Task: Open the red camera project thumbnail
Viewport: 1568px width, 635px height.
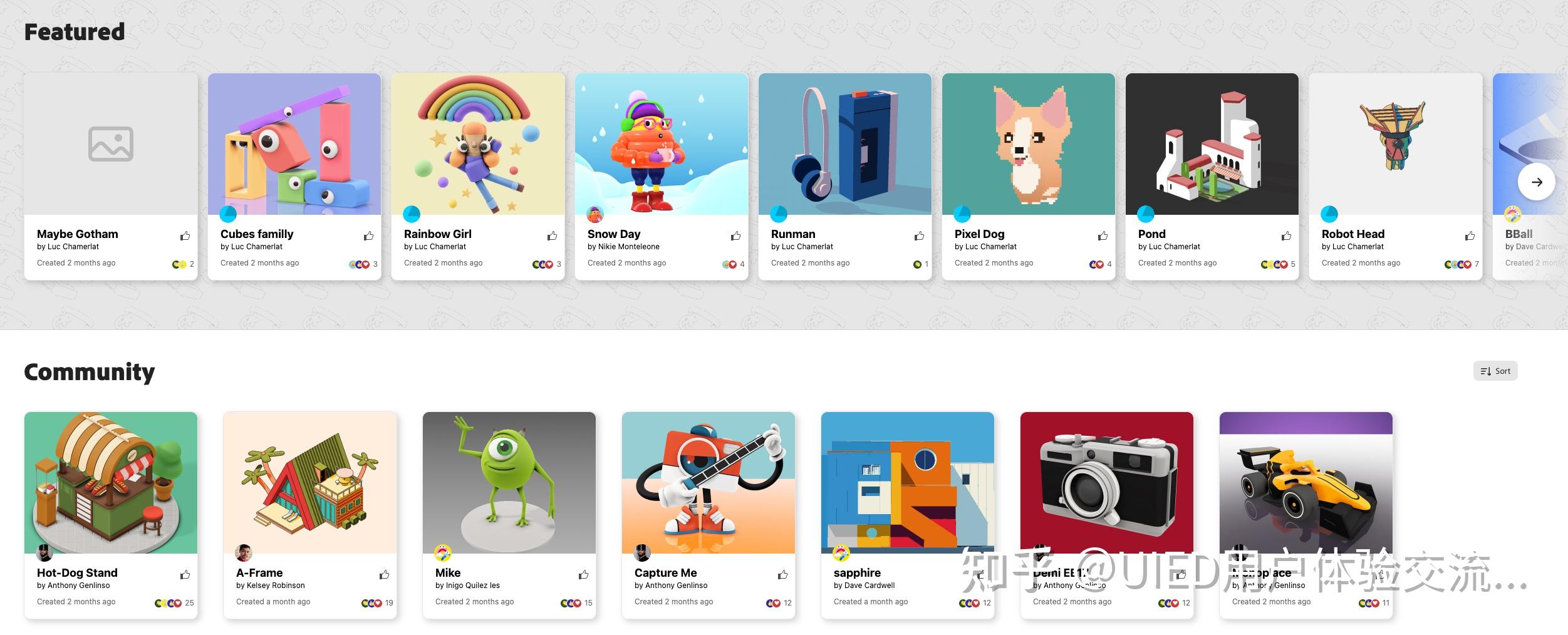Action: tap(1107, 483)
